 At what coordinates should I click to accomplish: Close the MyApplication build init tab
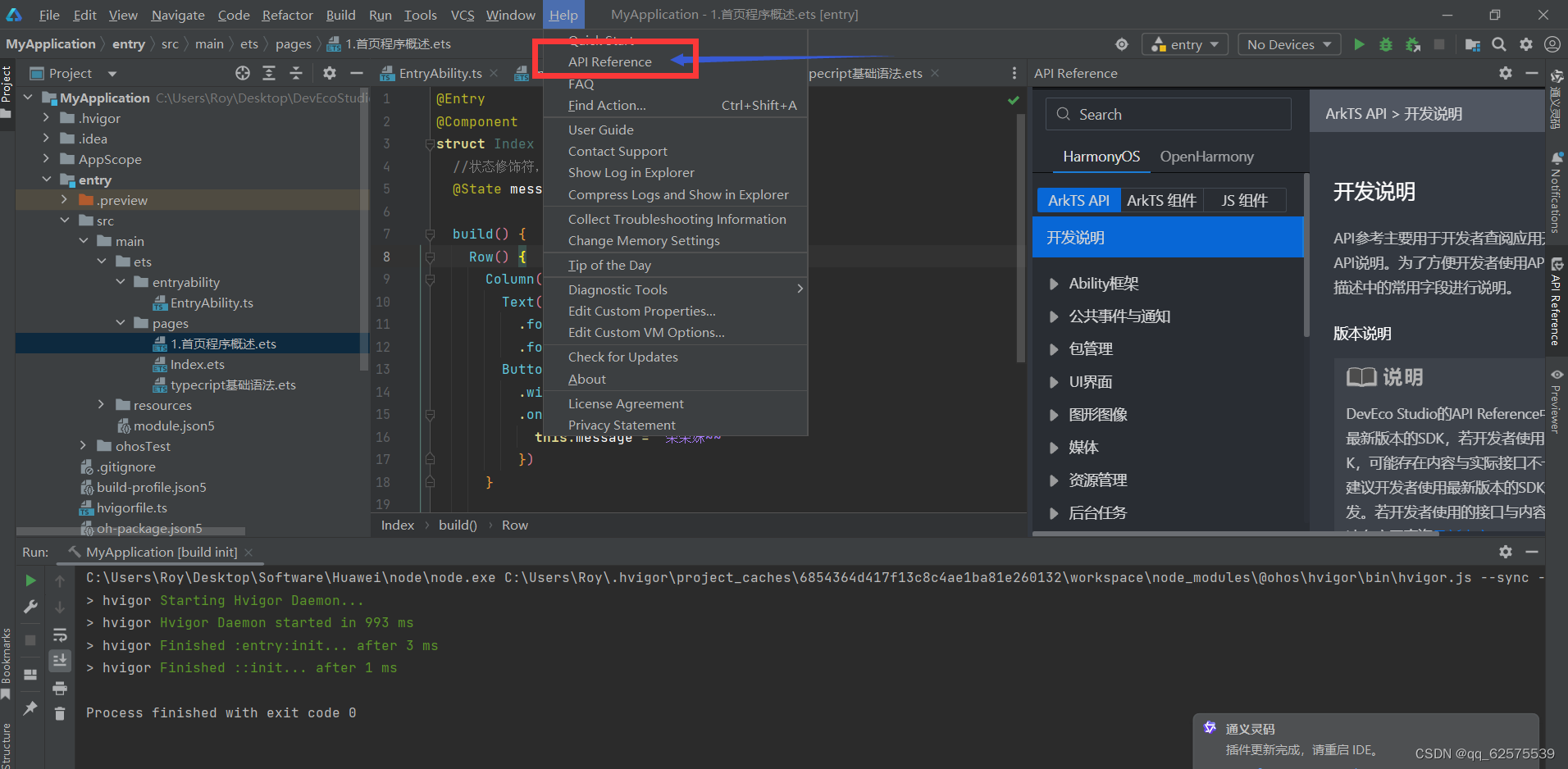pos(248,553)
